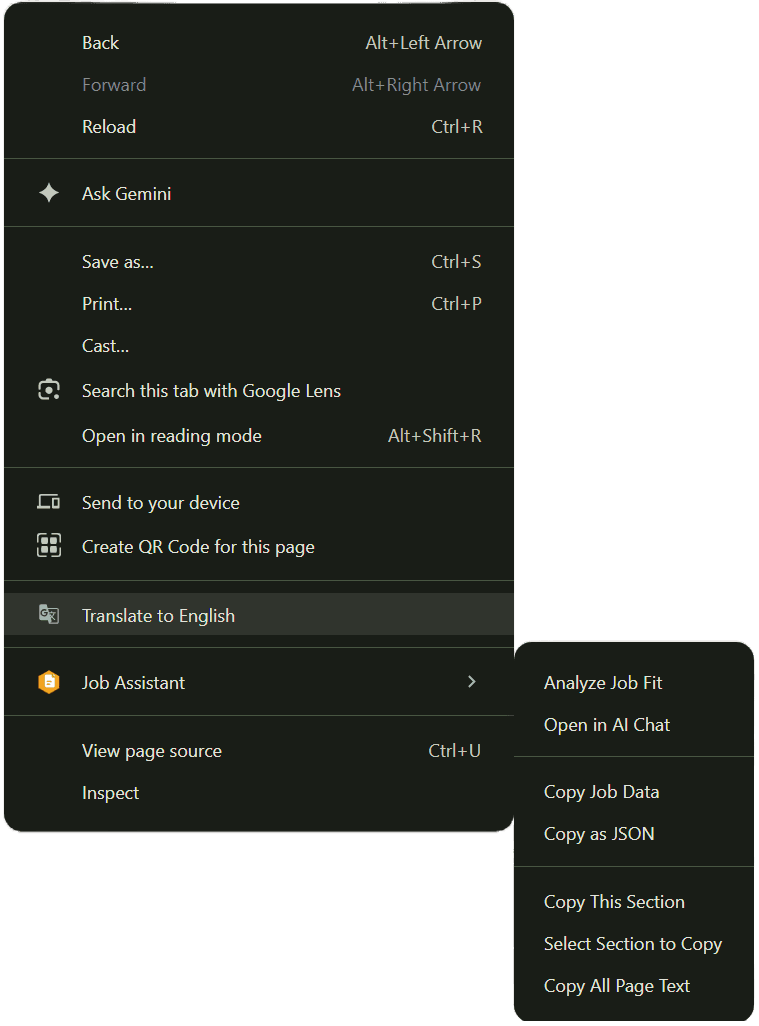Viewport: 759px width, 1026px height.
Task: Click the Send to your device icon
Action: pos(48,502)
